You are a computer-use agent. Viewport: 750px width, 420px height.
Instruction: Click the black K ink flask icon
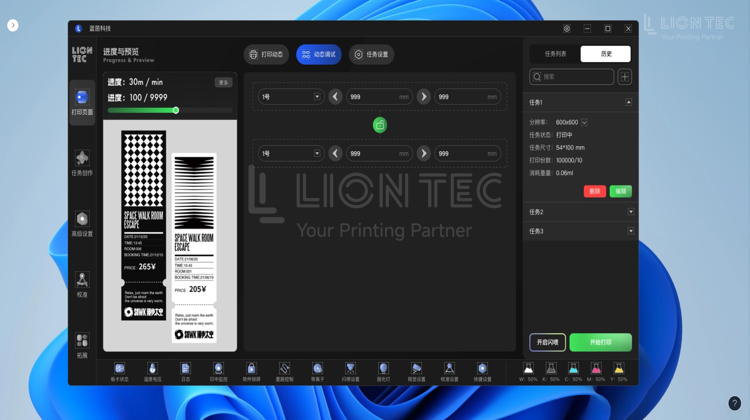coord(551,368)
